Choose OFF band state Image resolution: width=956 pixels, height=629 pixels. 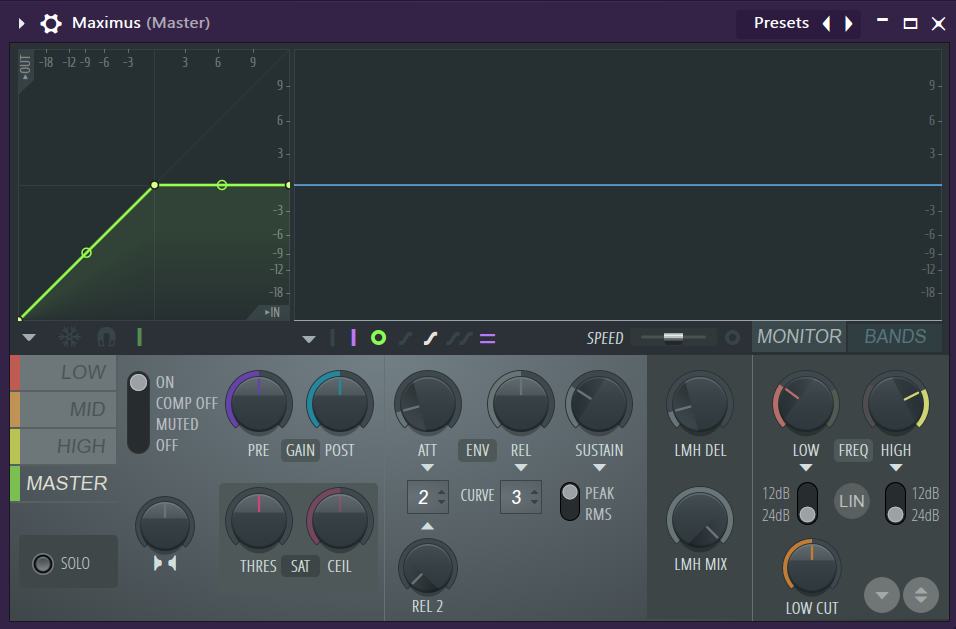point(167,445)
